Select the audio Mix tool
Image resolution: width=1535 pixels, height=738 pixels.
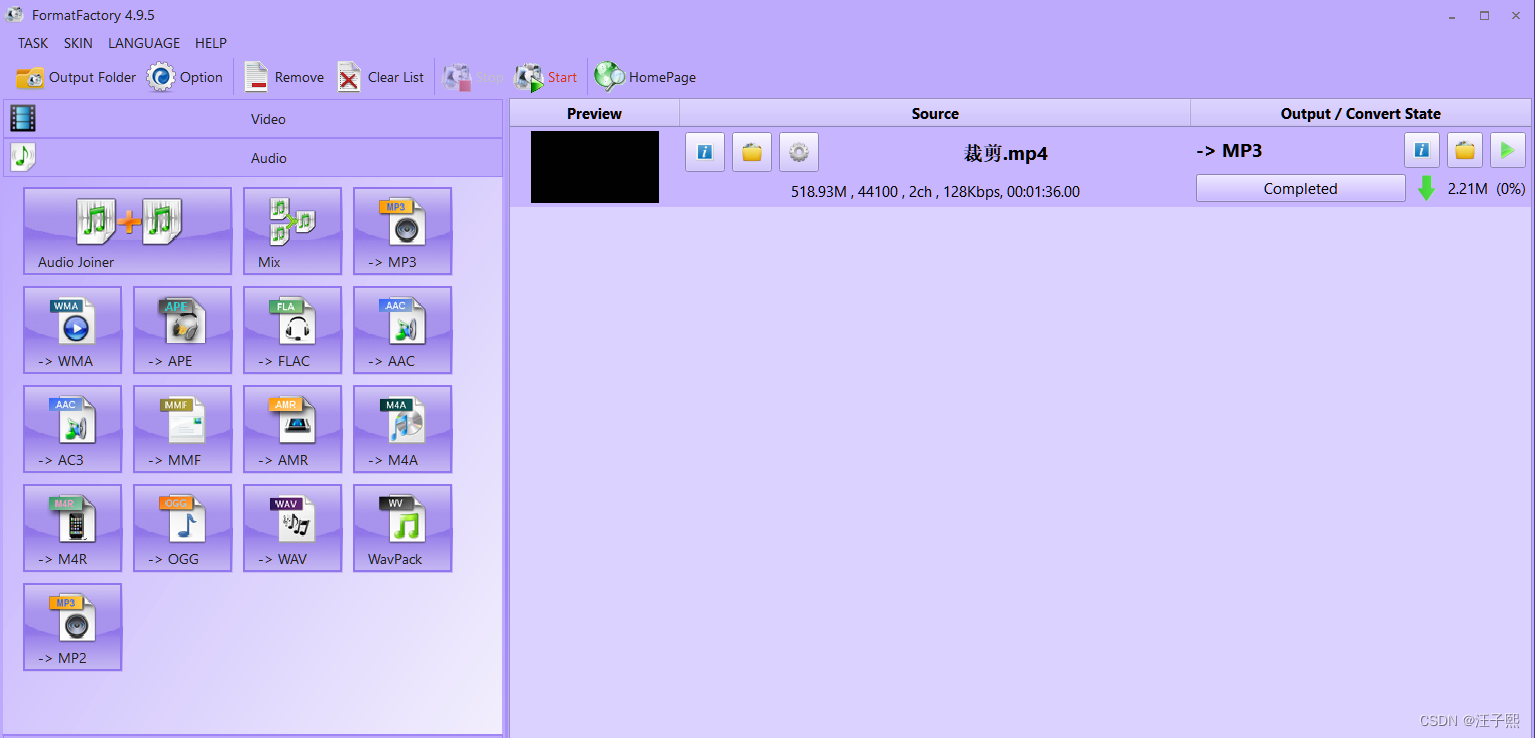click(x=292, y=231)
